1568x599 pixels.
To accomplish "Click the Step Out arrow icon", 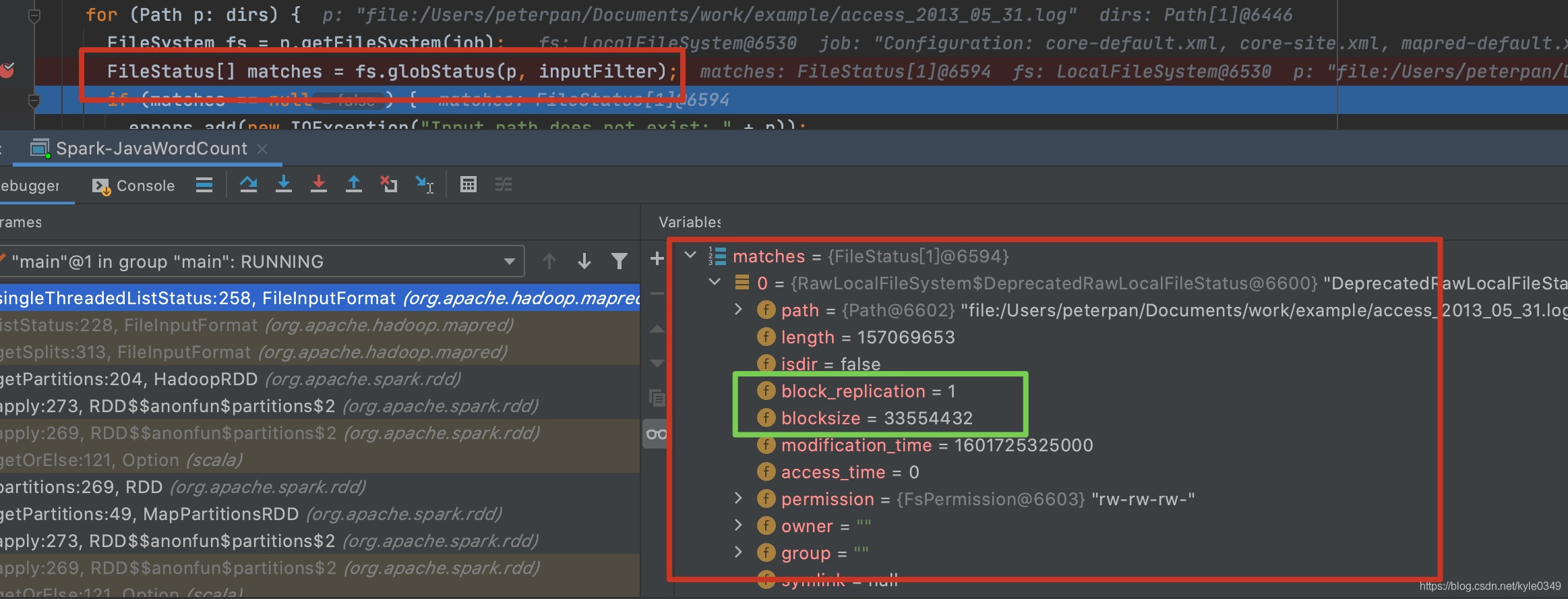I will point(353,184).
